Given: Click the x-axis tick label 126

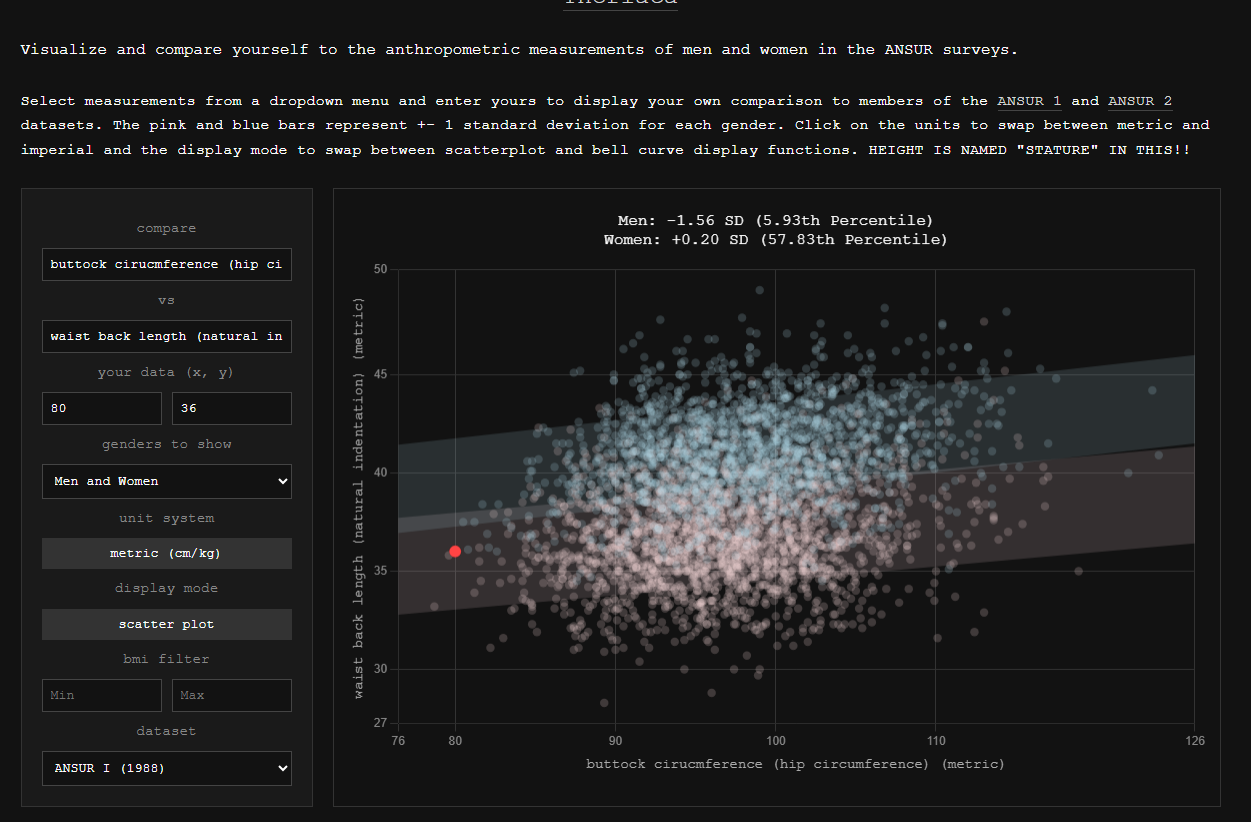Looking at the screenshot, I should coord(1194,741).
